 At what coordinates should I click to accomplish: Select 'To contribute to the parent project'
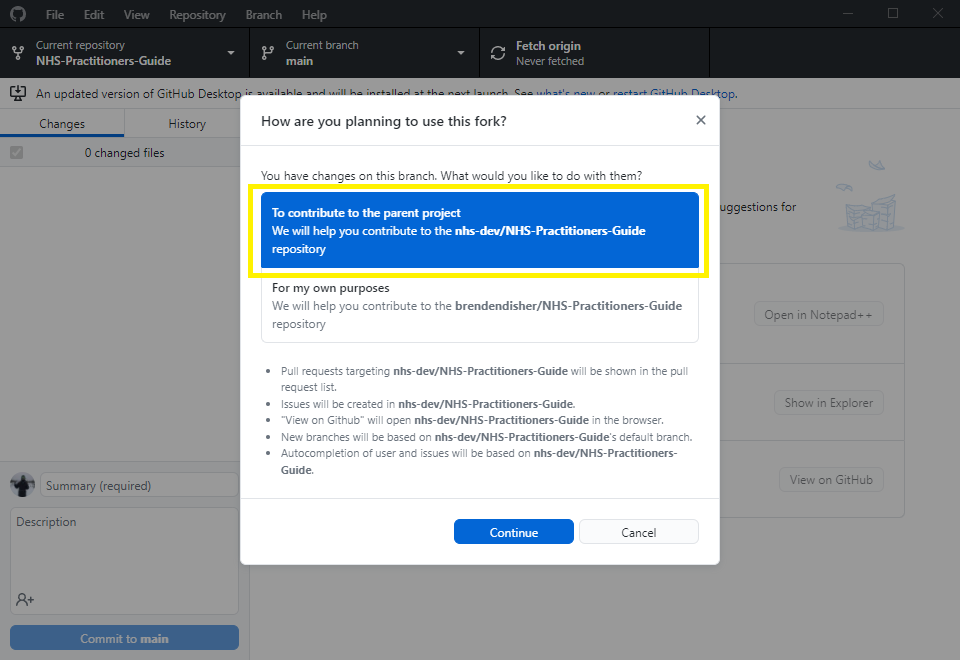pyautogui.click(x=479, y=230)
